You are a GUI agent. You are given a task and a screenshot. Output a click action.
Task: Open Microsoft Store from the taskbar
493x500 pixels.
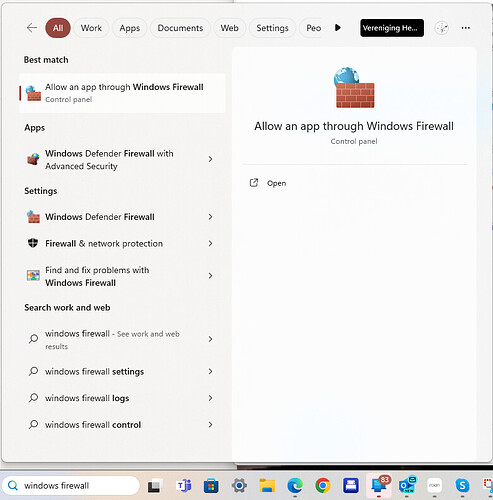211,486
